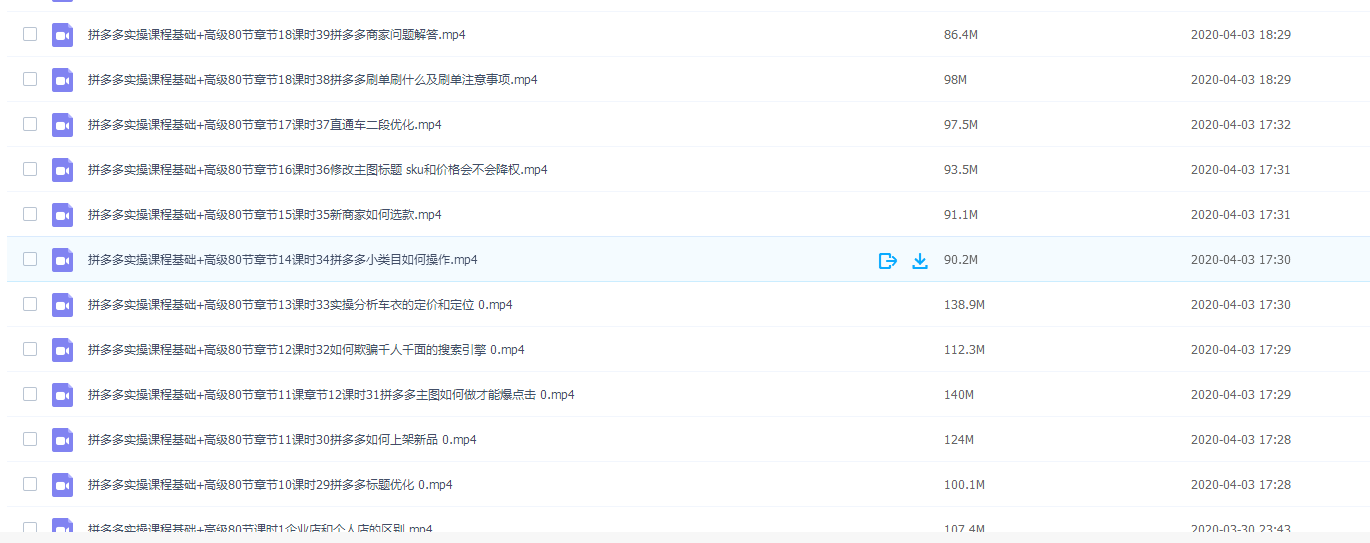1370x543 pixels.
Task: Click the date on the 138.9M row
Action: (x=1241, y=305)
